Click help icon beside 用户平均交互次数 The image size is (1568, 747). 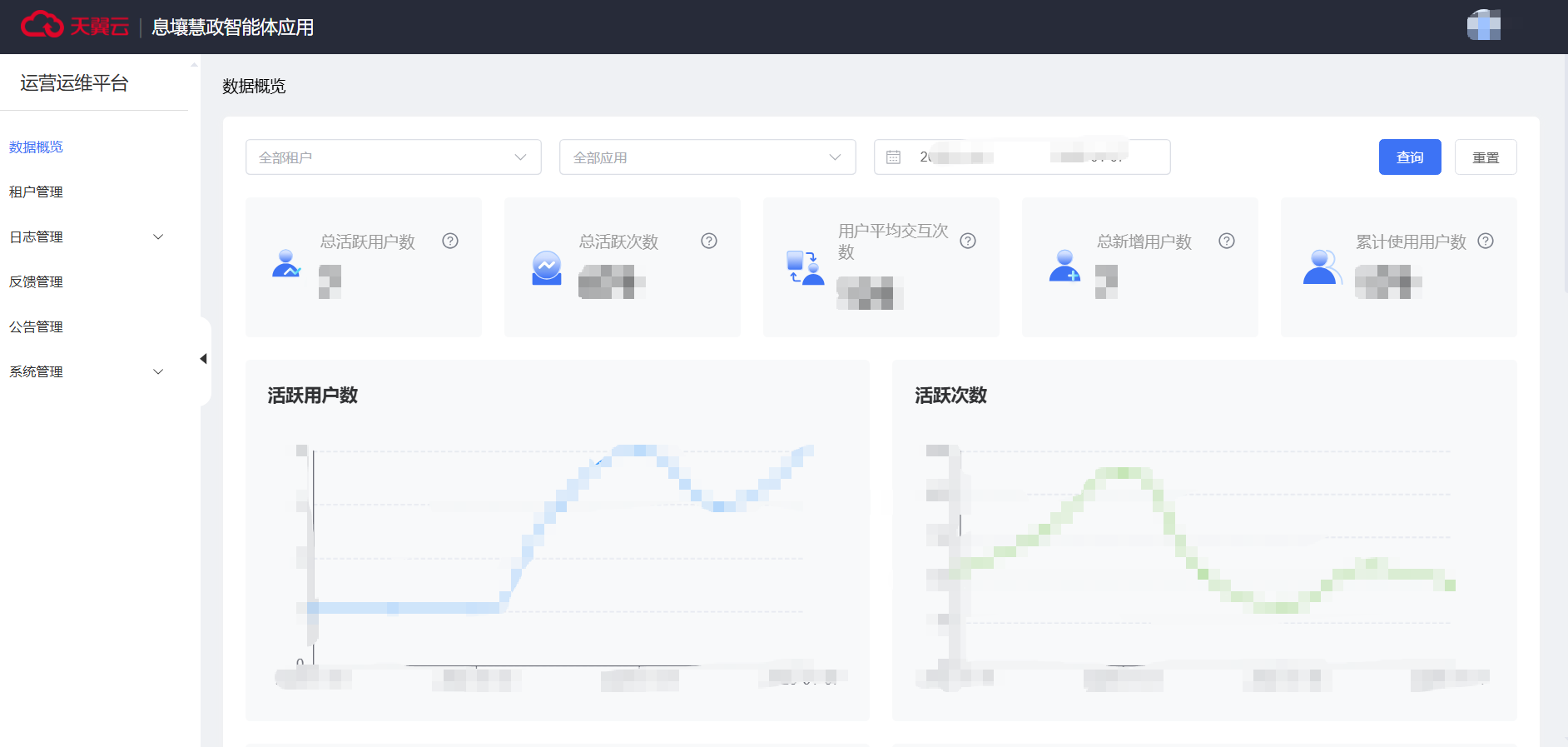click(968, 241)
